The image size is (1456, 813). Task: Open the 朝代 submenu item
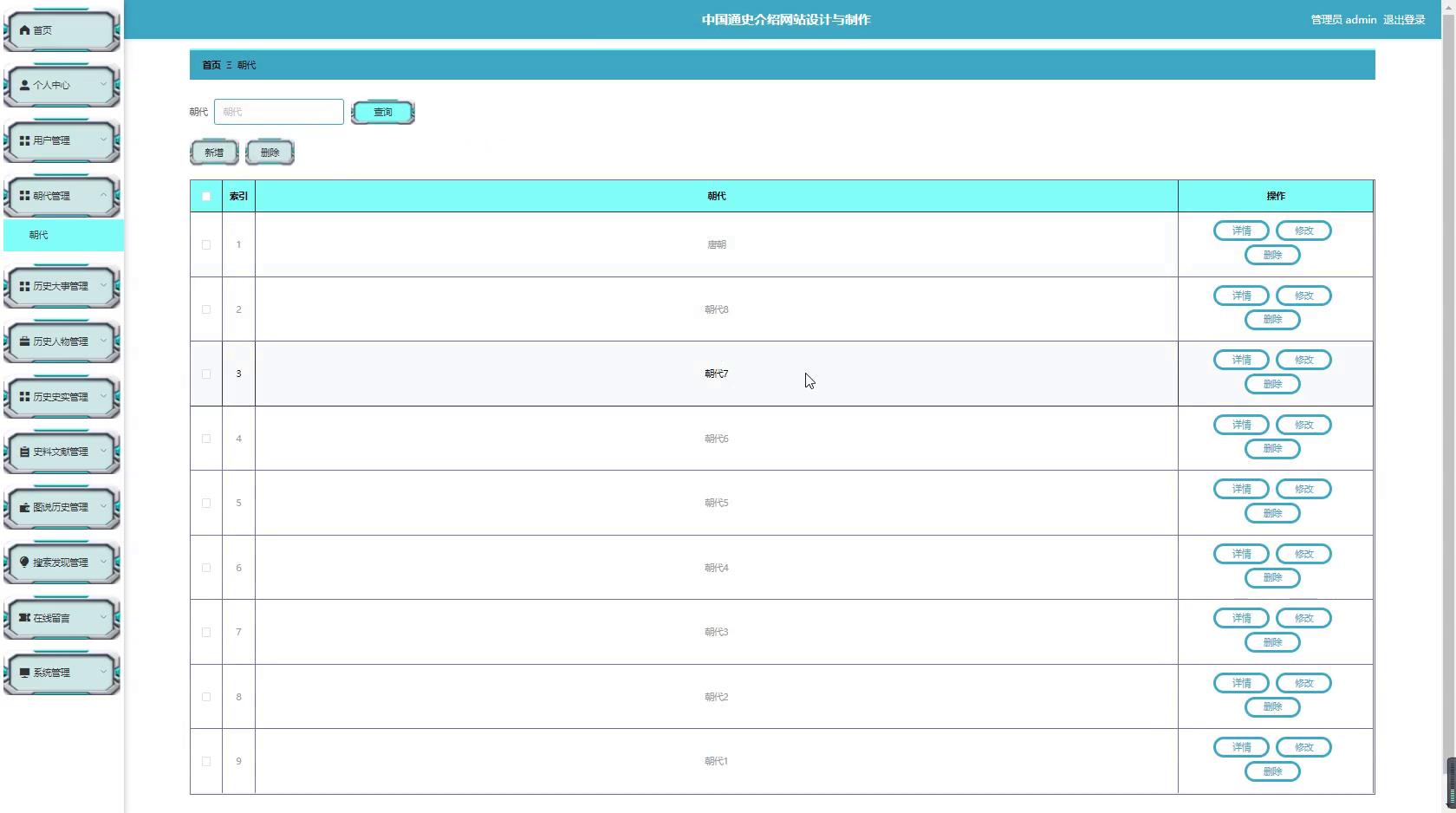click(x=63, y=235)
